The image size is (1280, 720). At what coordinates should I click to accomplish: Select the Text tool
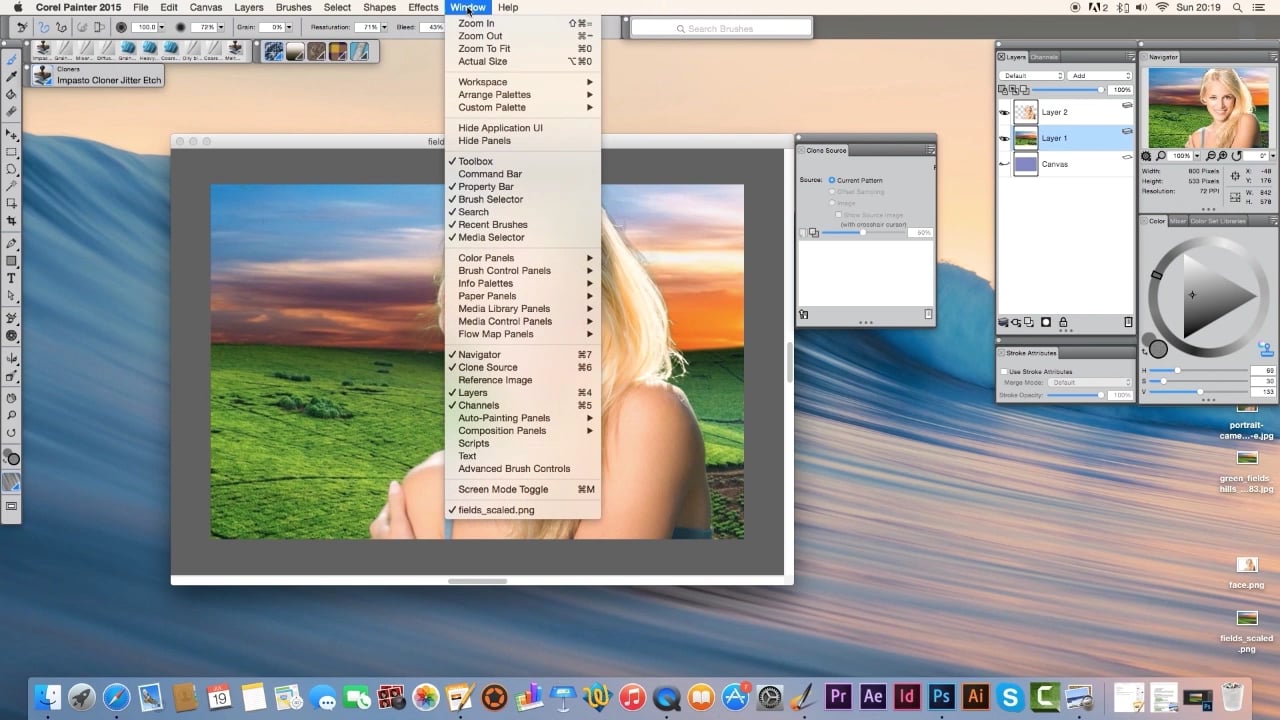click(x=12, y=278)
